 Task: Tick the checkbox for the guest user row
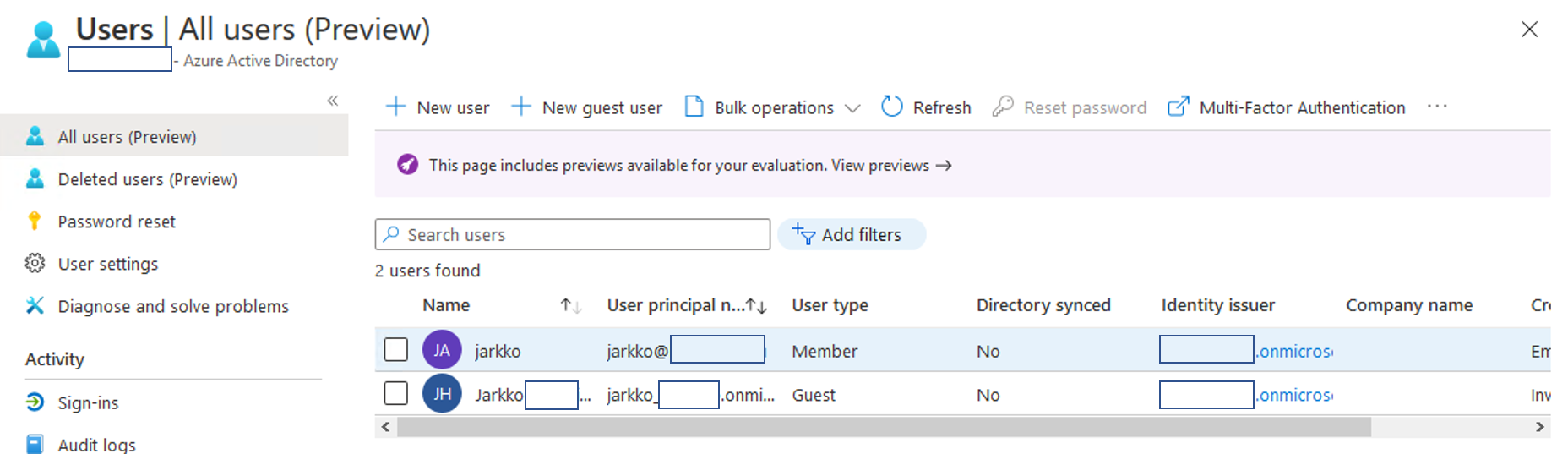click(x=396, y=394)
